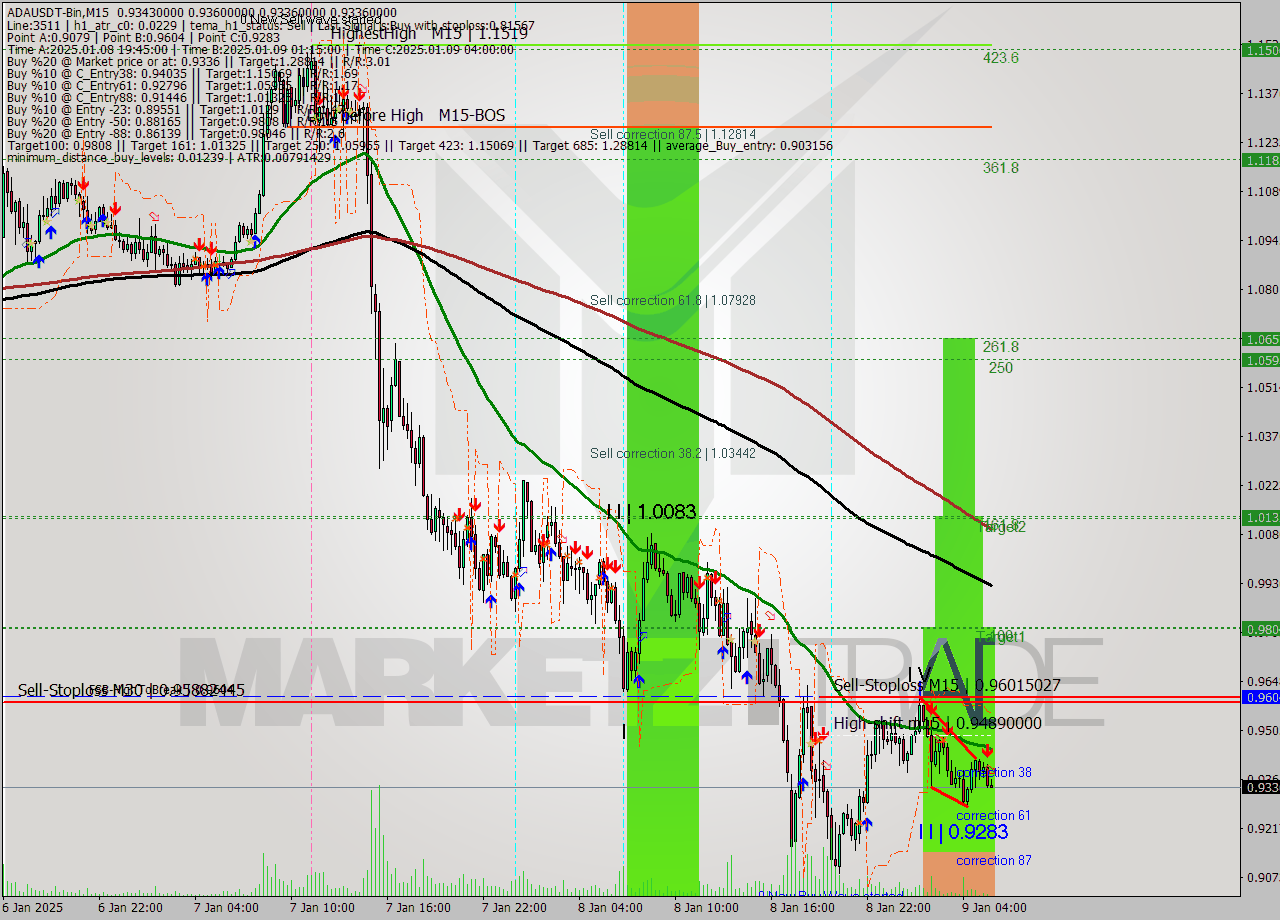Click the wave label | | | 1.0083
Viewport: 1280px width, 920px height.
point(651,511)
